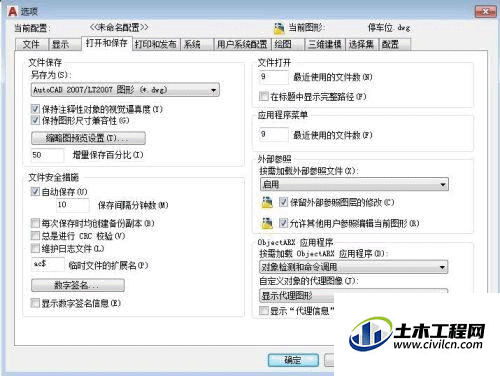Click the 缩略图预览设置 button

tap(88, 138)
